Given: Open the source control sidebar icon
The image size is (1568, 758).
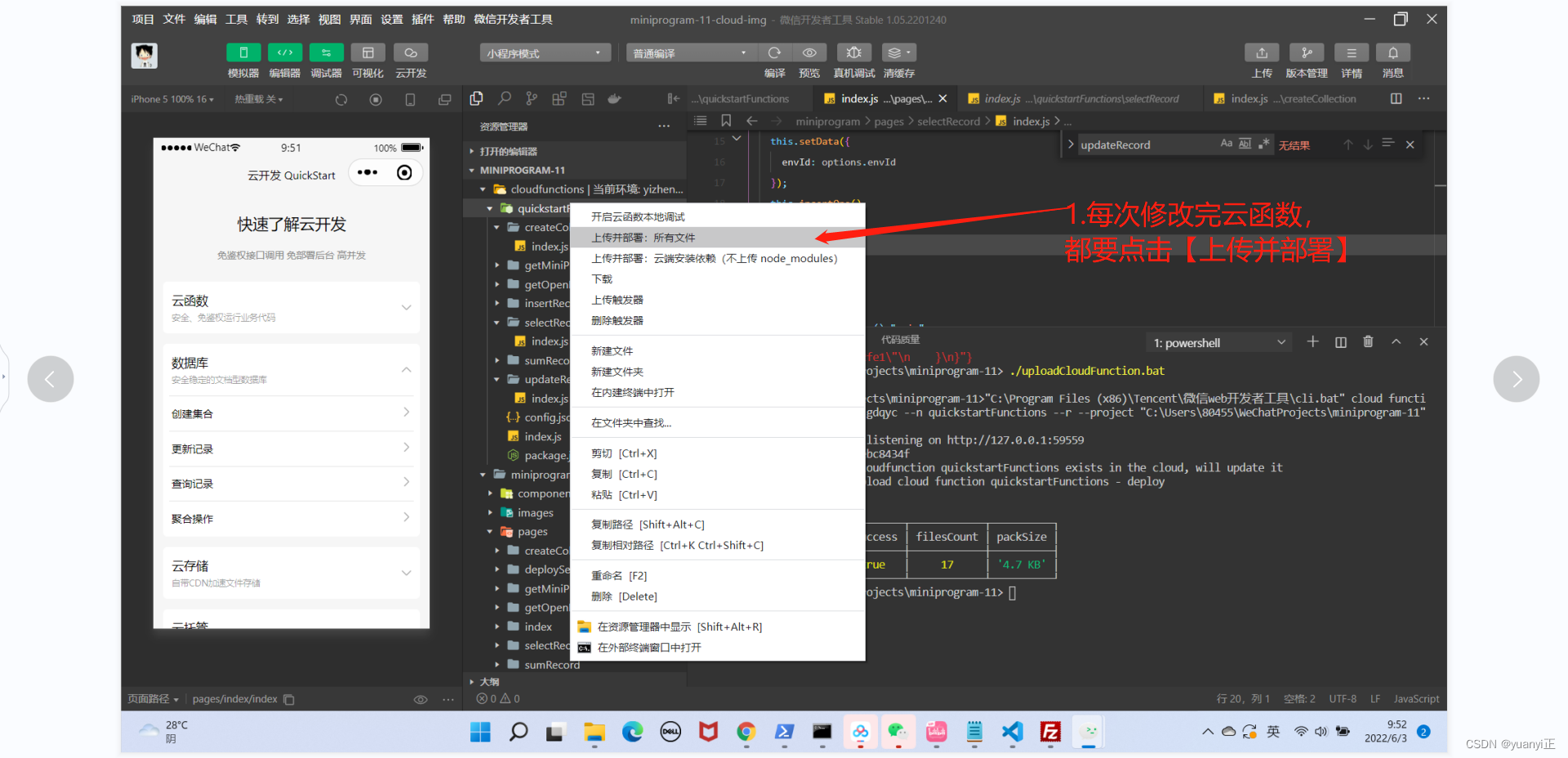Looking at the screenshot, I should [532, 99].
